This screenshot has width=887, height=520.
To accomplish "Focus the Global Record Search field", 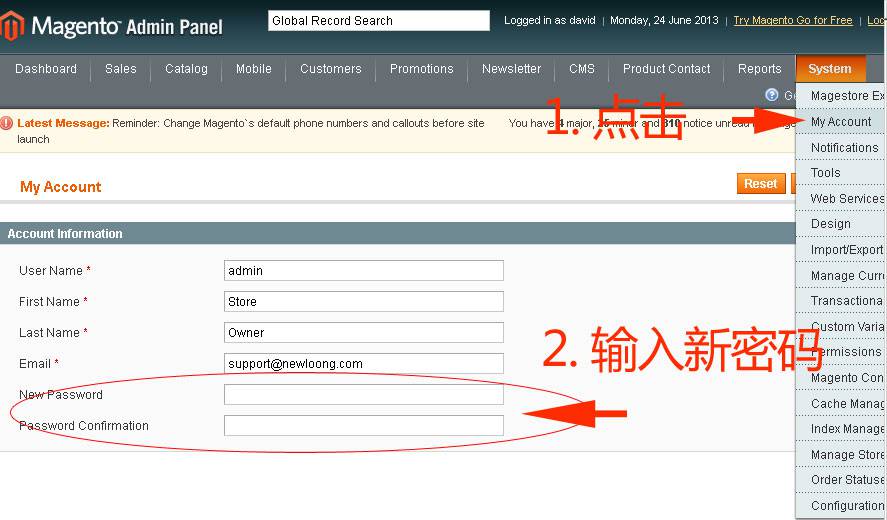I will point(378,21).
